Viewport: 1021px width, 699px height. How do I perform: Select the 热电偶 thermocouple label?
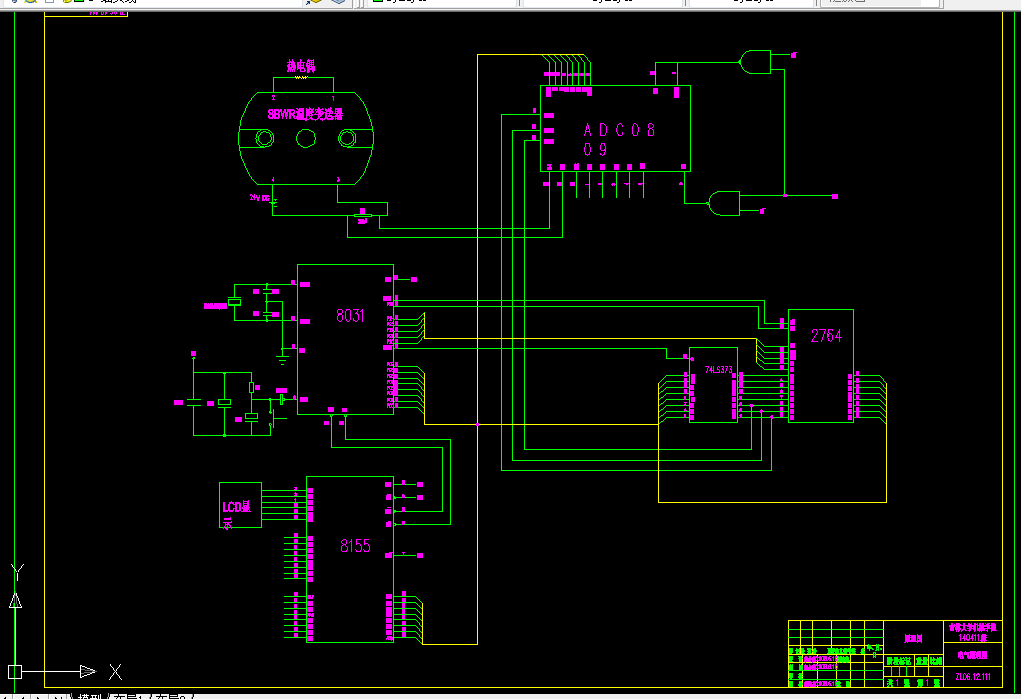(301, 66)
